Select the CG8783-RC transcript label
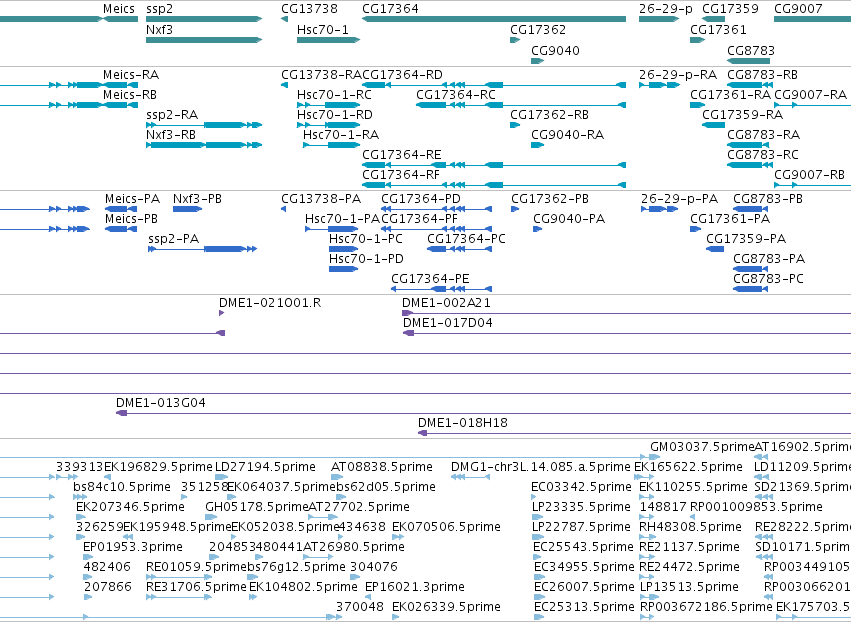851x622 pixels. [763, 155]
